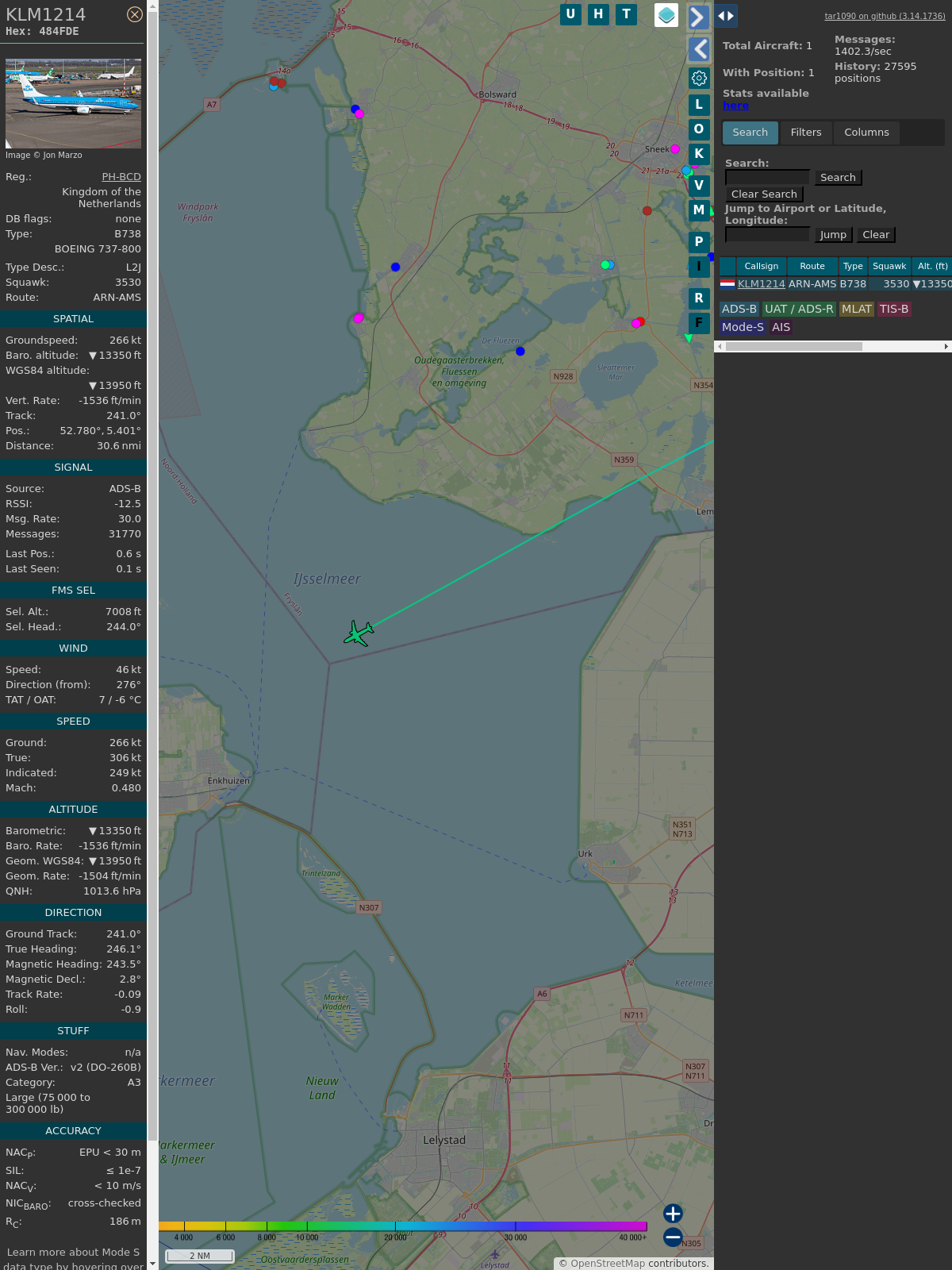
Task: Switch to the Columns tab
Action: point(866,133)
